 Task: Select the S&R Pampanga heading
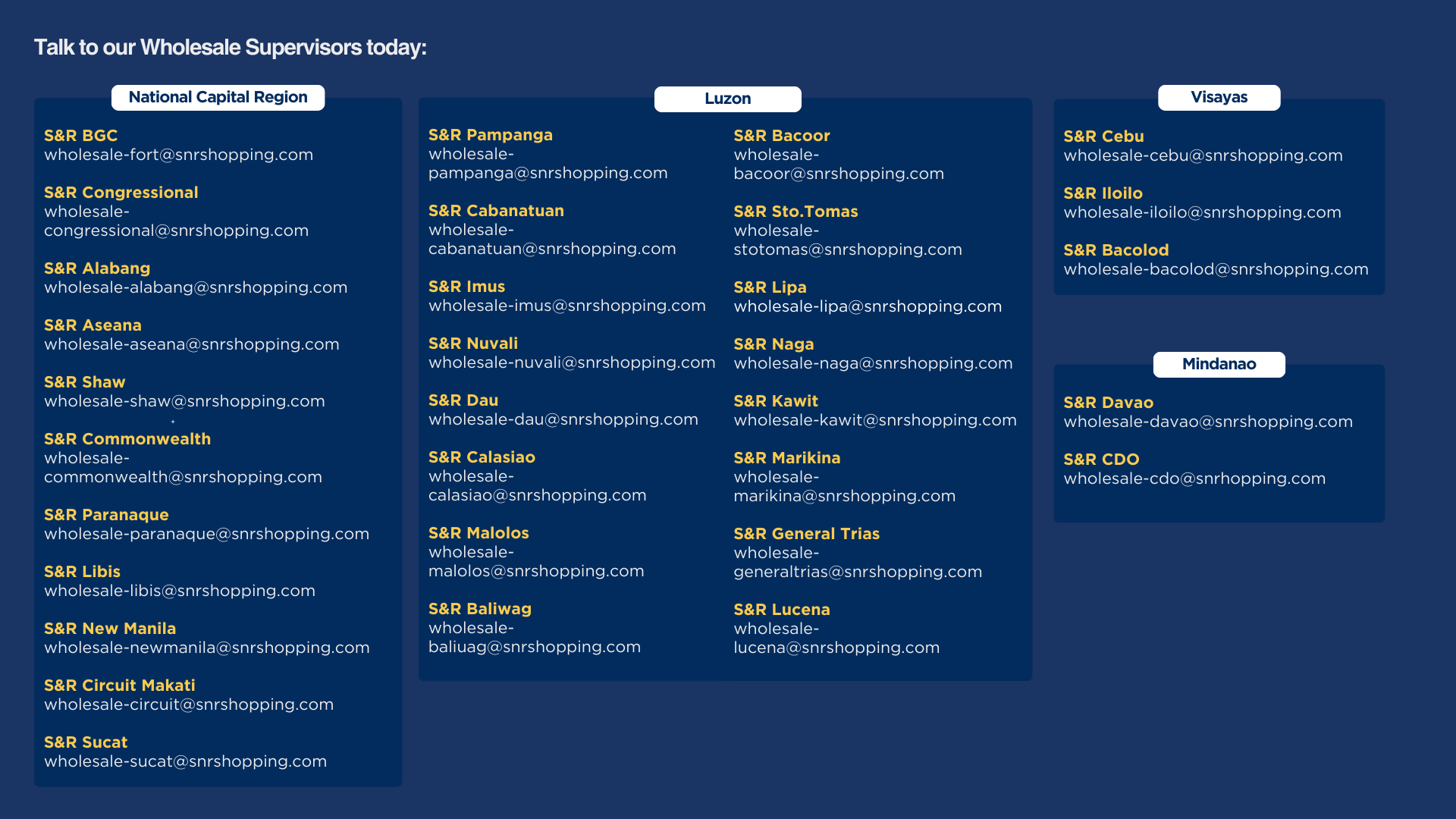click(x=490, y=135)
